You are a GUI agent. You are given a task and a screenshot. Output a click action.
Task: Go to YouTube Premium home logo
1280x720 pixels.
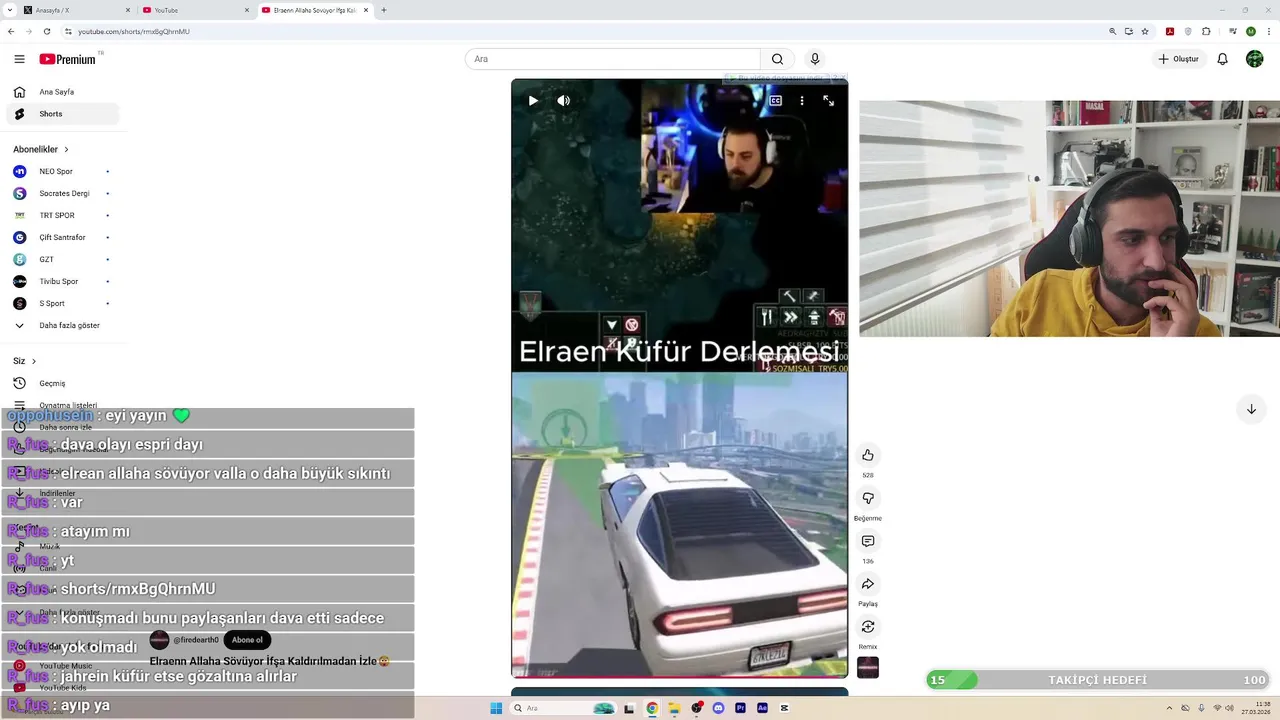pos(68,59)
